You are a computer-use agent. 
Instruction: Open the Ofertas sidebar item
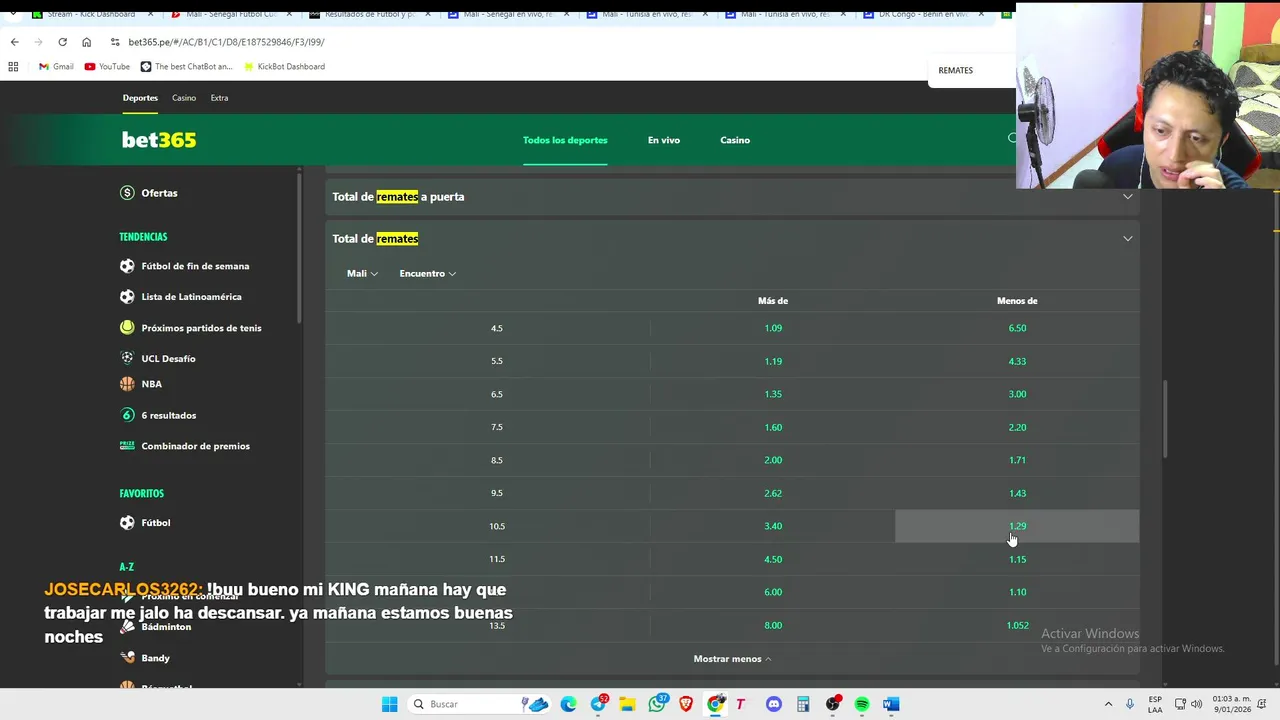tap(148, 193)
